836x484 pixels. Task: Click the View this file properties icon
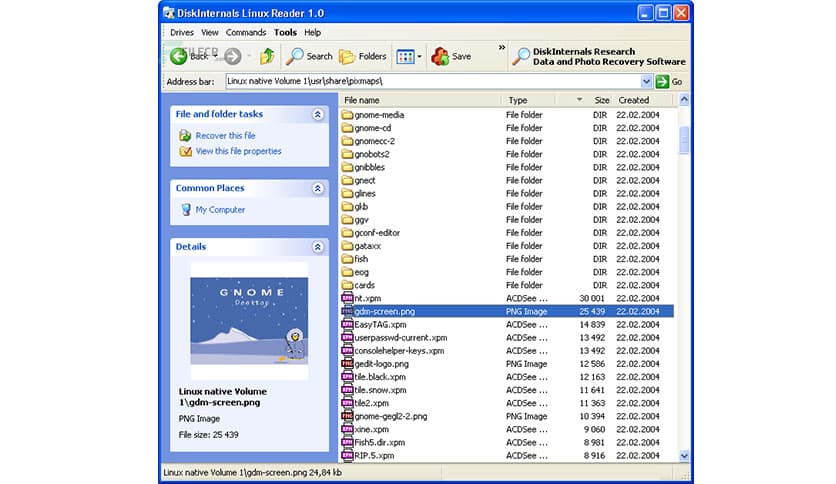coord(185,151)
